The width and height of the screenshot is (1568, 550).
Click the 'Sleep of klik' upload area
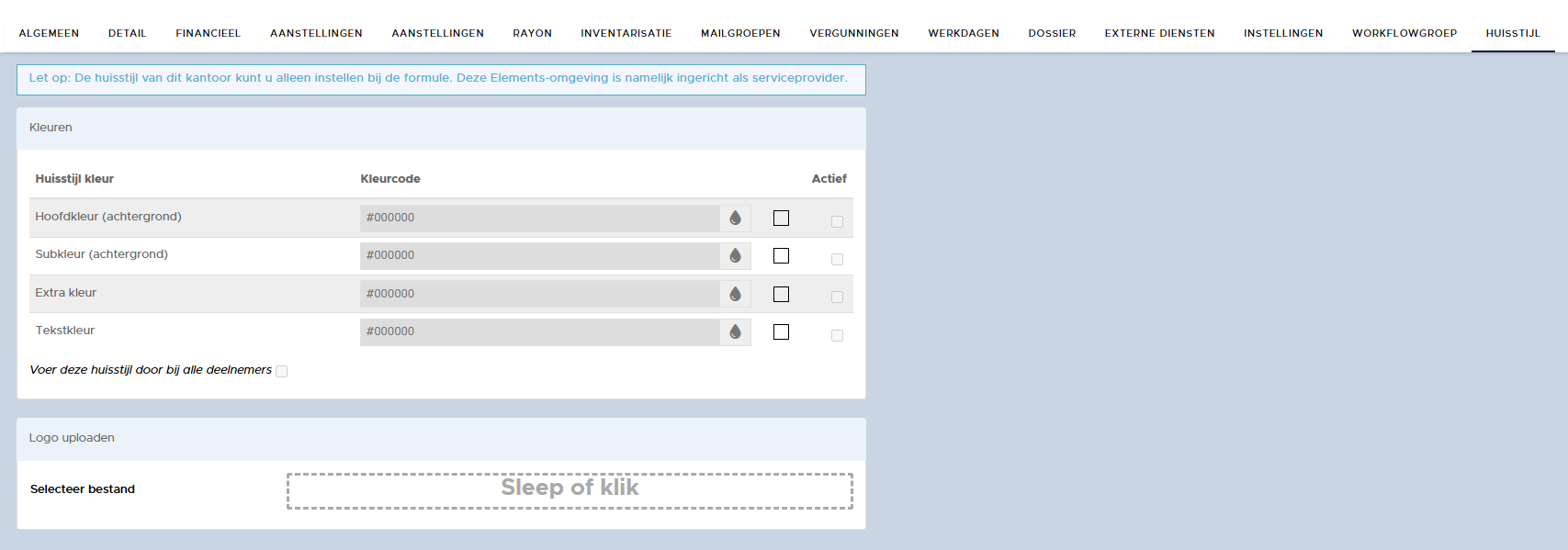point(570,490)
